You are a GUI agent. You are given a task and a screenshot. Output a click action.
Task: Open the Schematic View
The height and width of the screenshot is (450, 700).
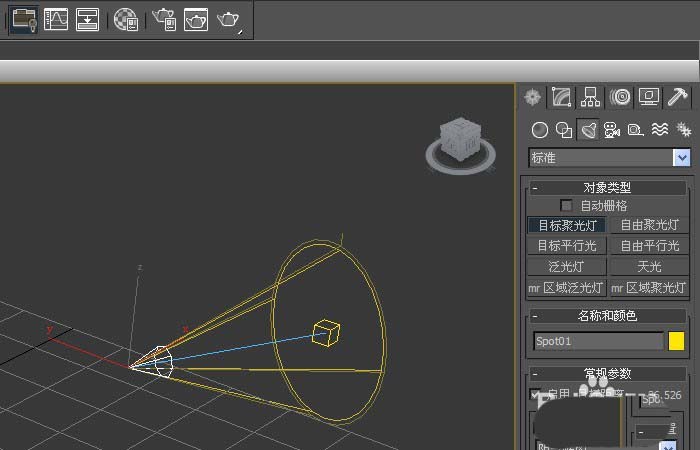tap(88, 20)
